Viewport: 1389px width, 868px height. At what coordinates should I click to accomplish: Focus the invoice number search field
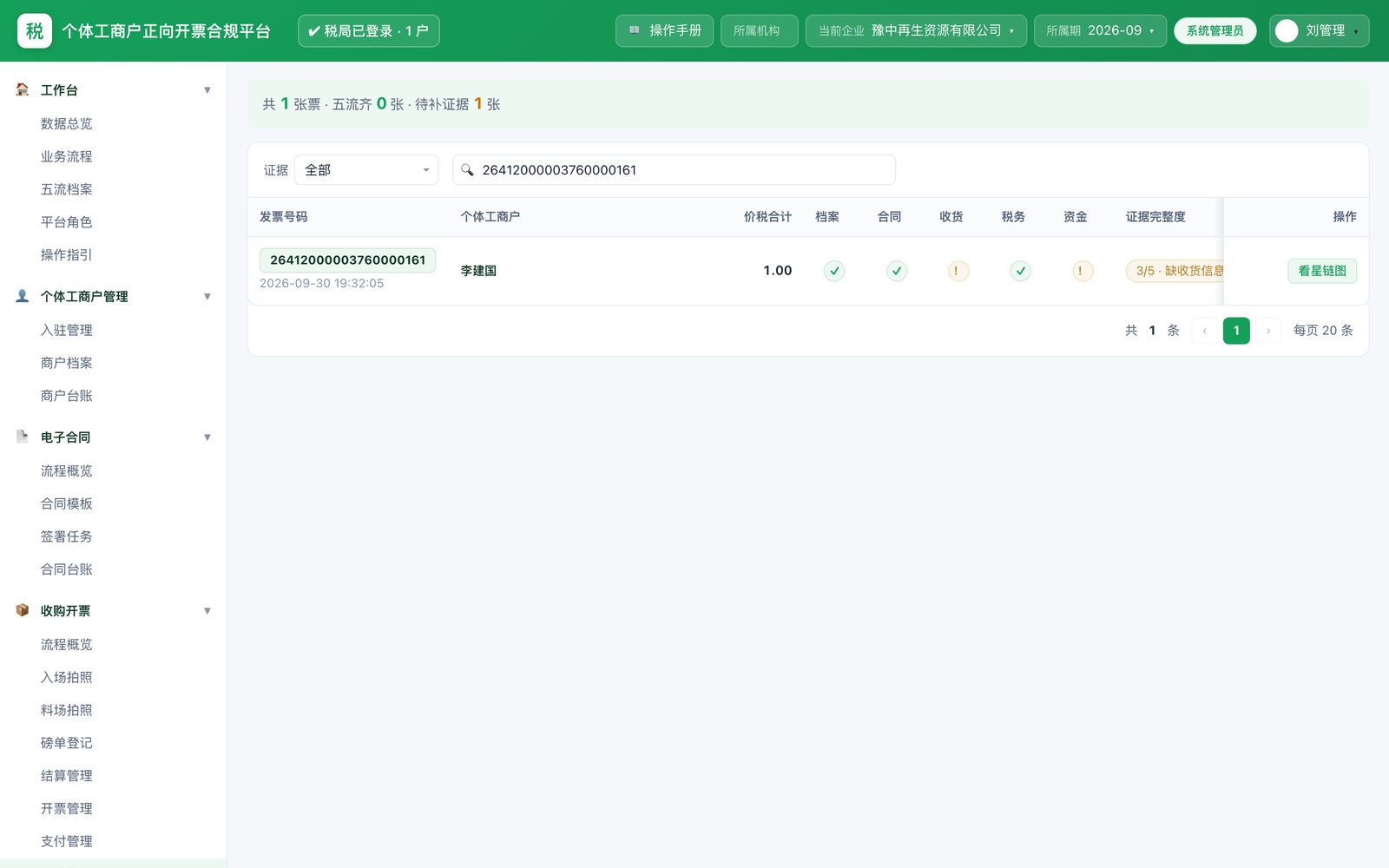[x=674, y=170]
